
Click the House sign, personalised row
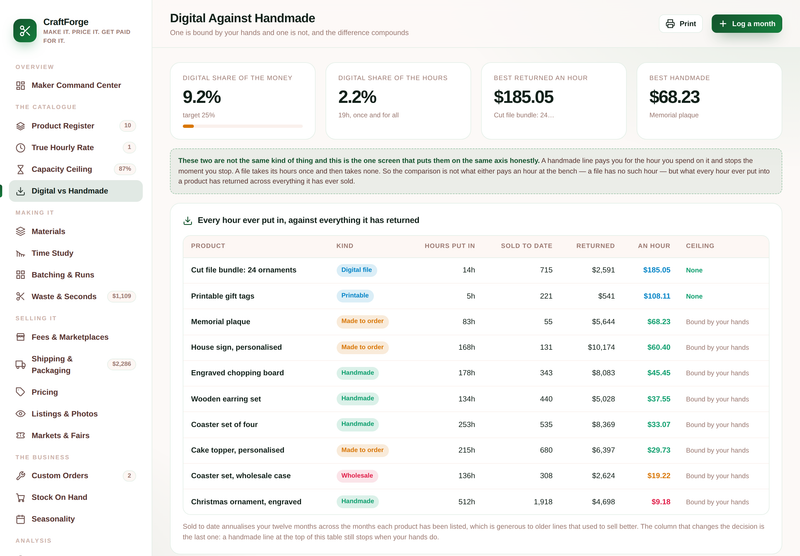click(476, 347)
